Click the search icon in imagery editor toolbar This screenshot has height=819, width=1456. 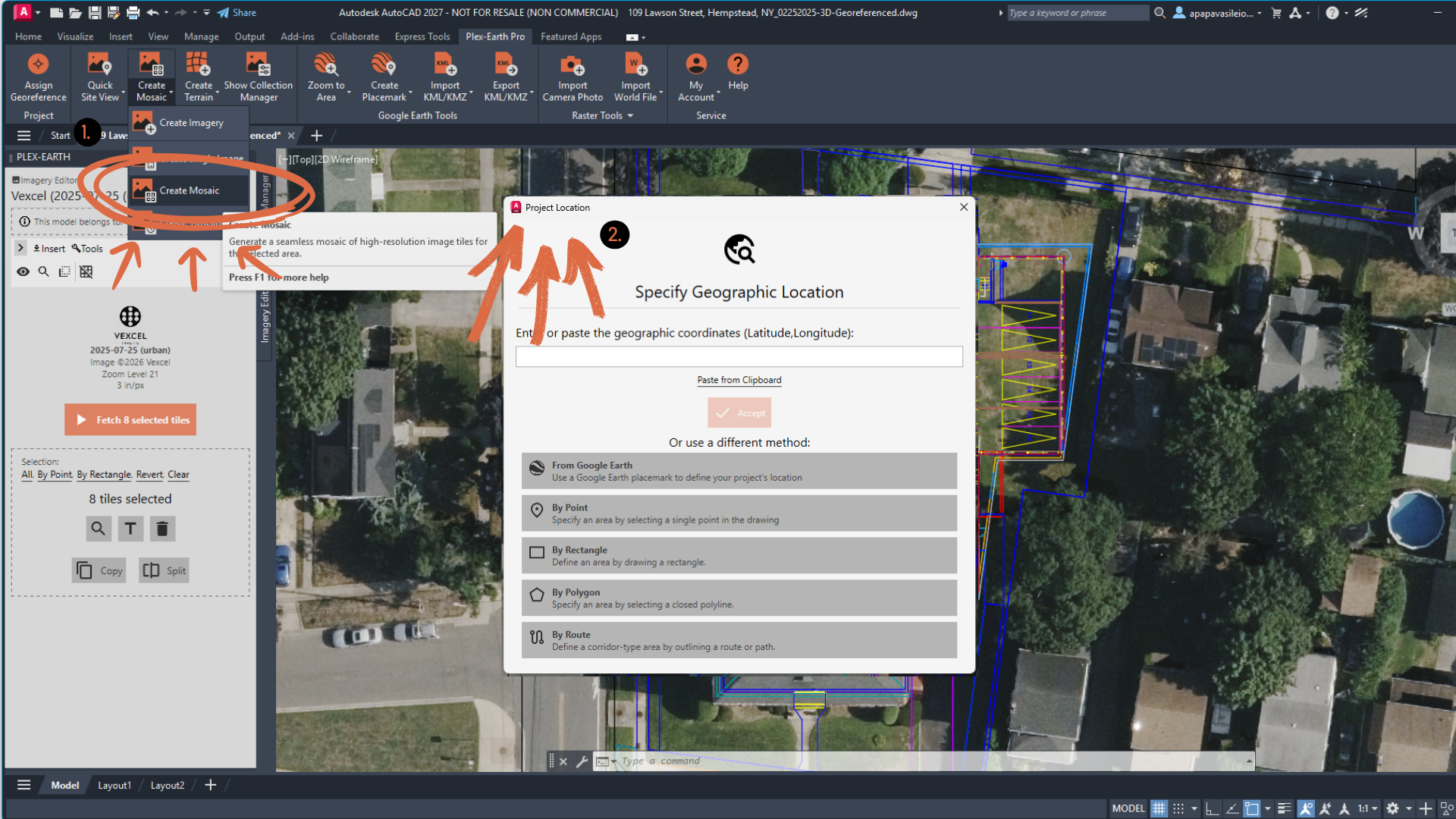(44, 271)
